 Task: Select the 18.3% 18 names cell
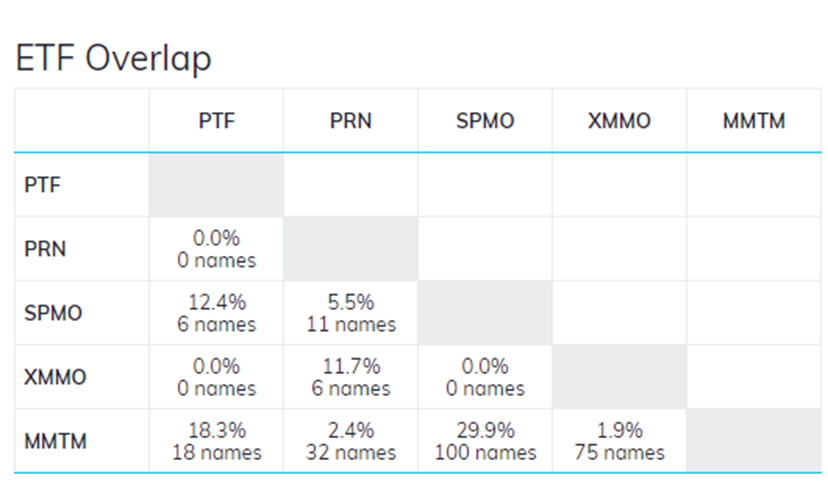216,441
